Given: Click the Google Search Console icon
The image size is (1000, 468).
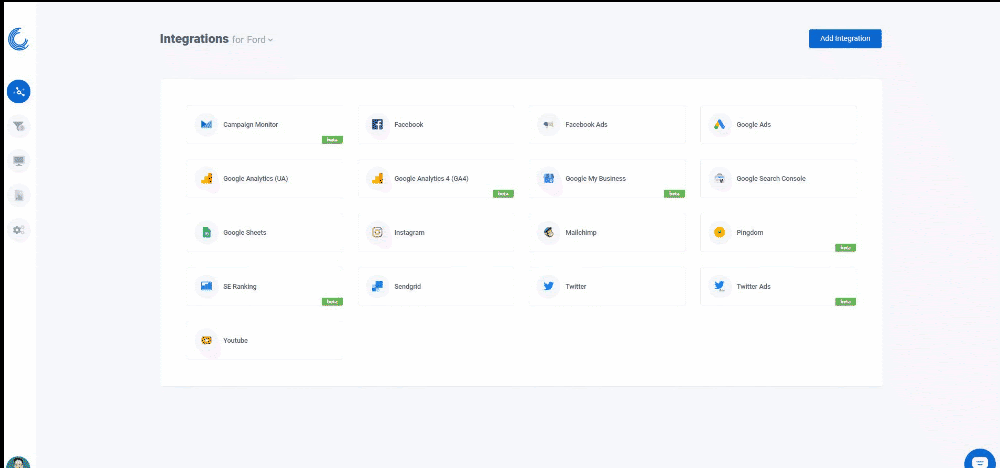Looking at the screenshot, I should click(x=719, y=179).
